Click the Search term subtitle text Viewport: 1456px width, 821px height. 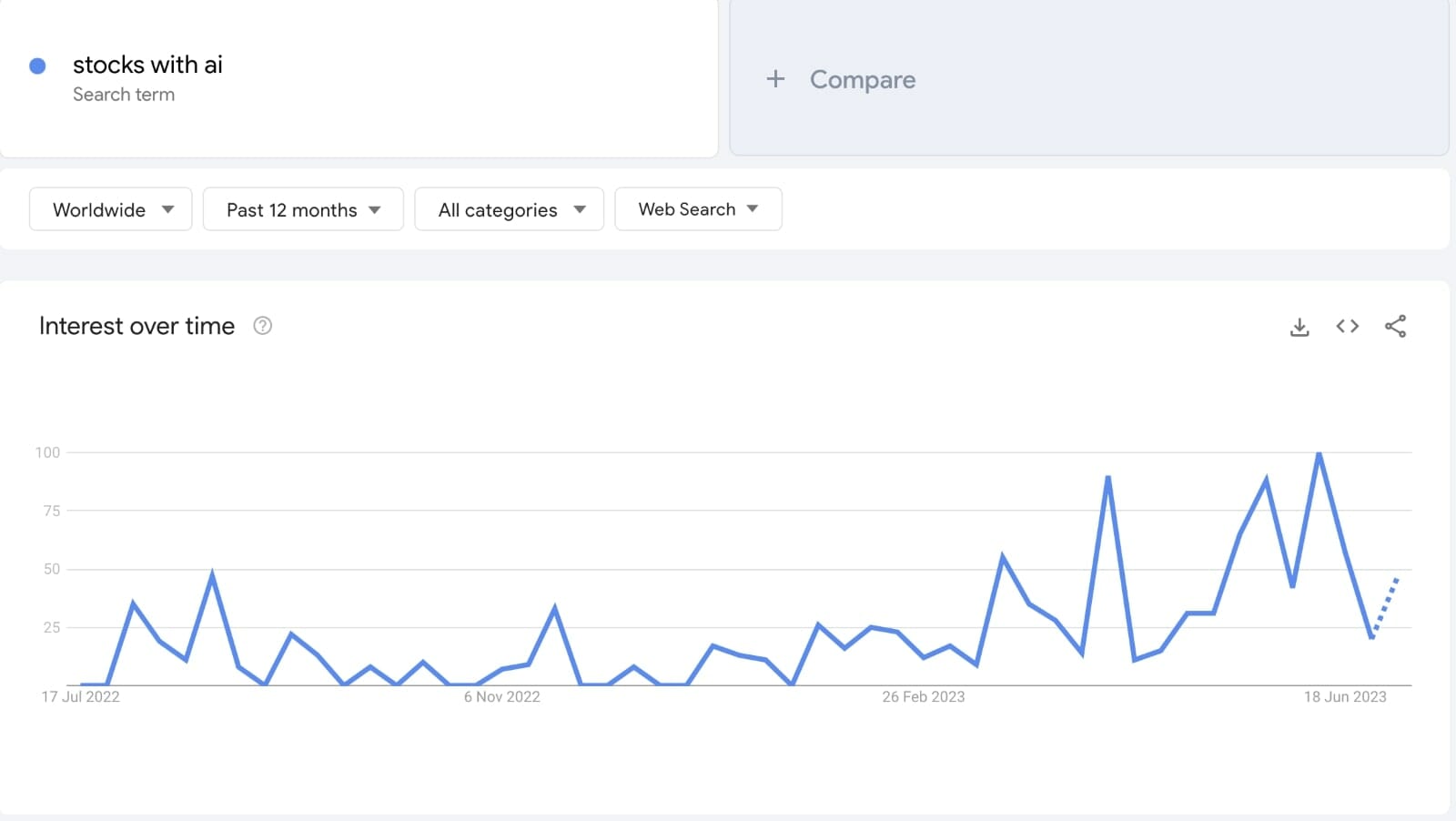[124, 95]
